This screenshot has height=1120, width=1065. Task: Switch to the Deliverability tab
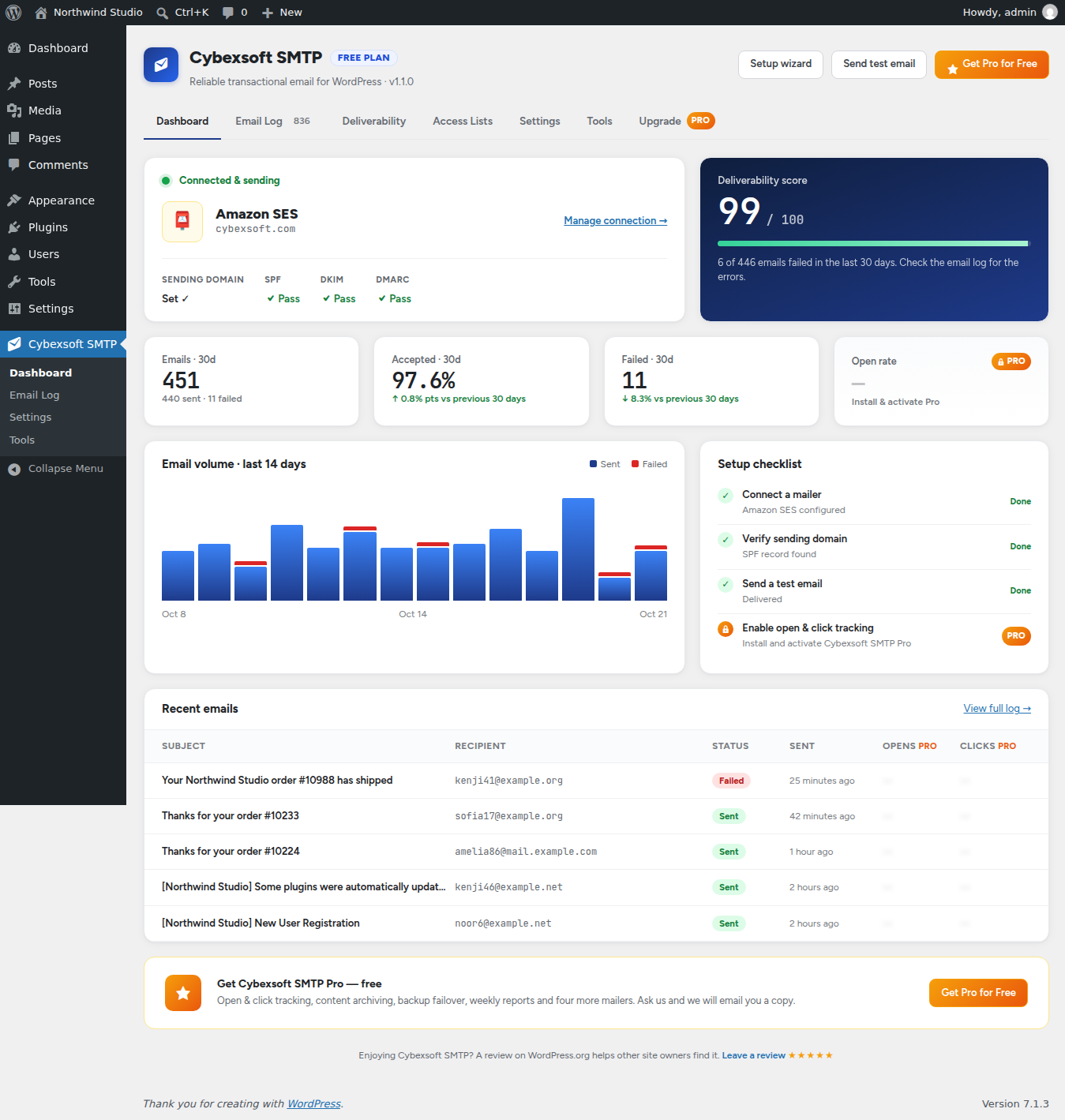[x=374, y=121]
